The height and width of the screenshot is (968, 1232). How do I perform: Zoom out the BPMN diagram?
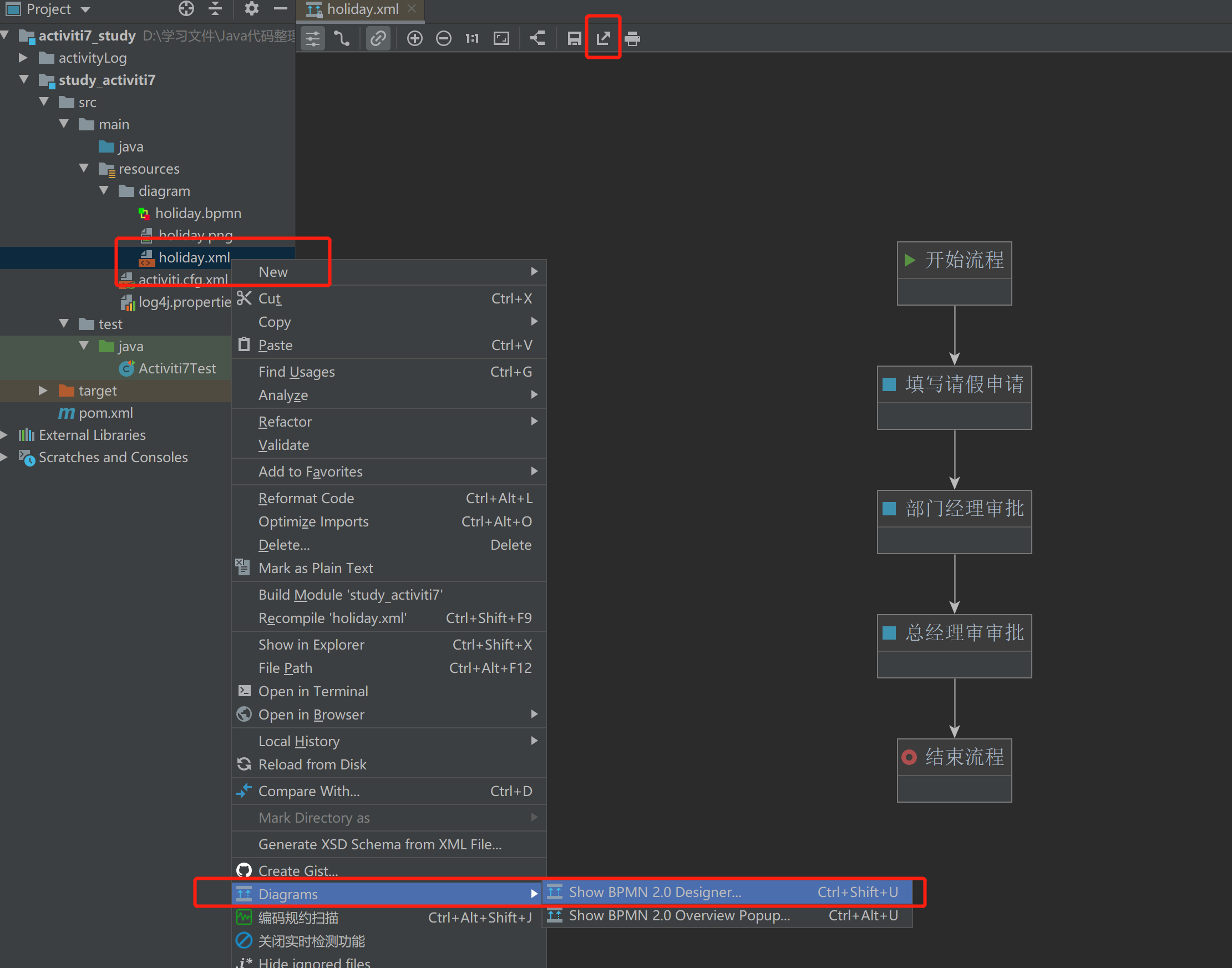click(444, 38)
